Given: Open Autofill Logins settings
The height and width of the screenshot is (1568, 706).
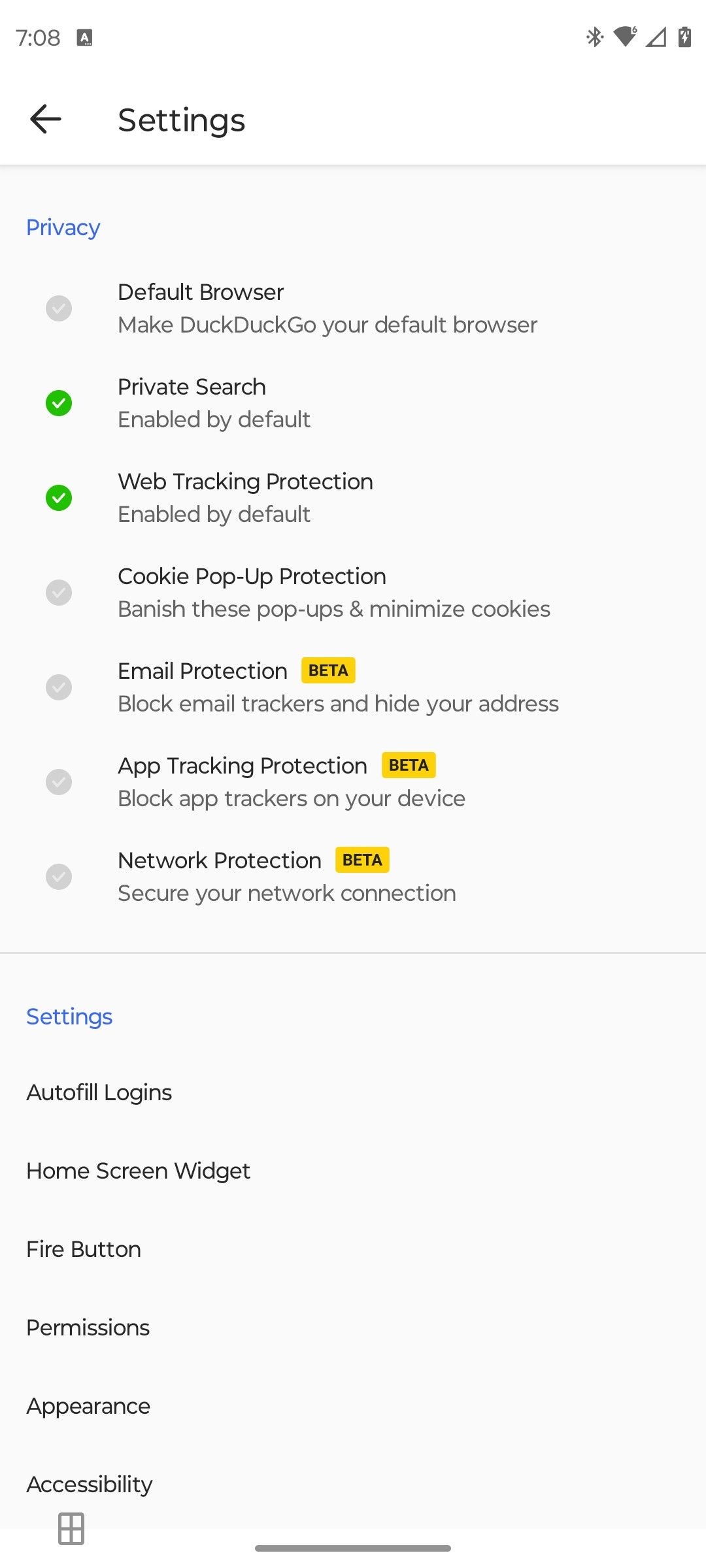Looking at the screenshot, I should 99,1091.
